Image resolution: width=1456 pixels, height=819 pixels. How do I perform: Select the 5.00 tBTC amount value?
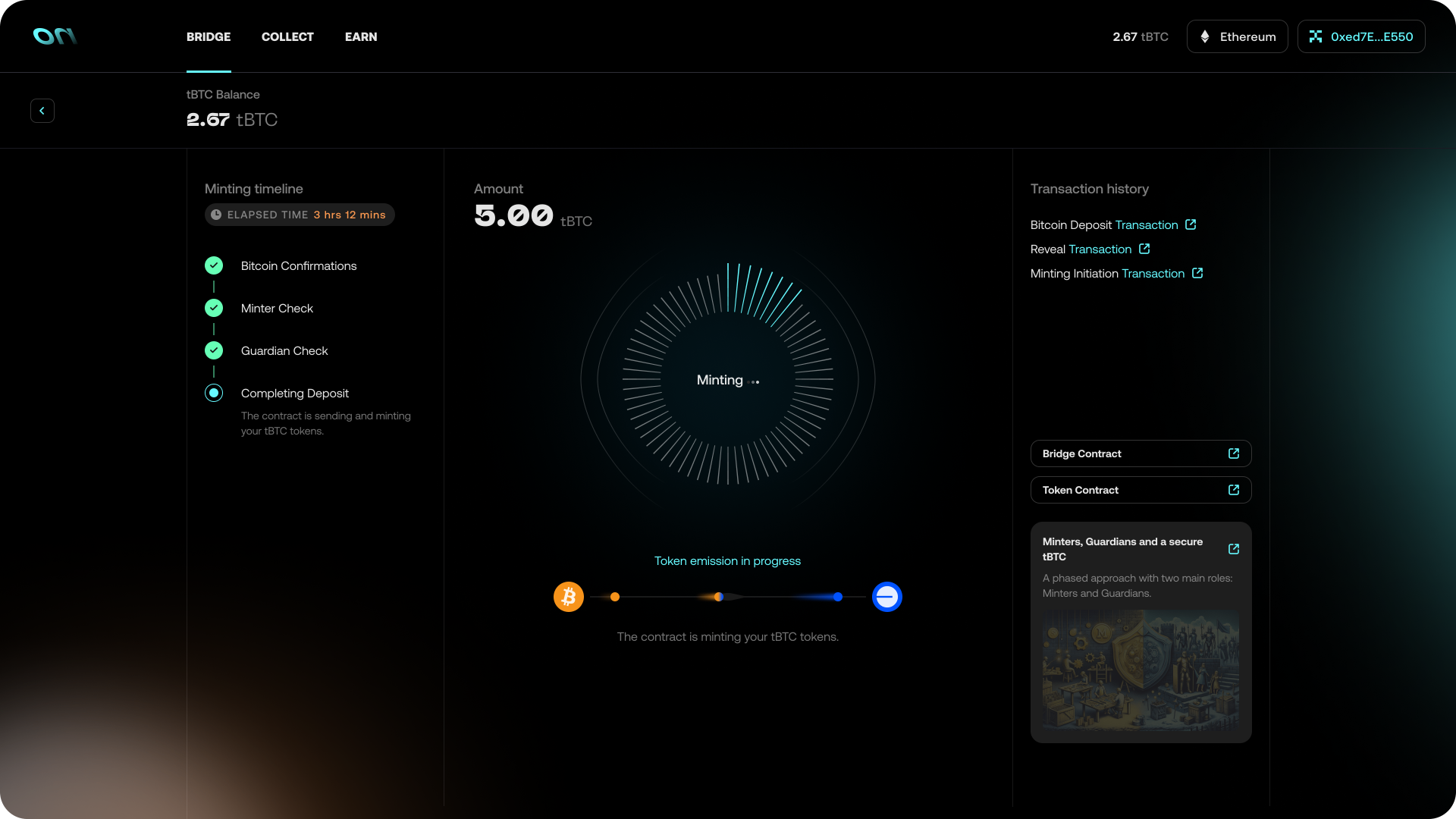533,216
